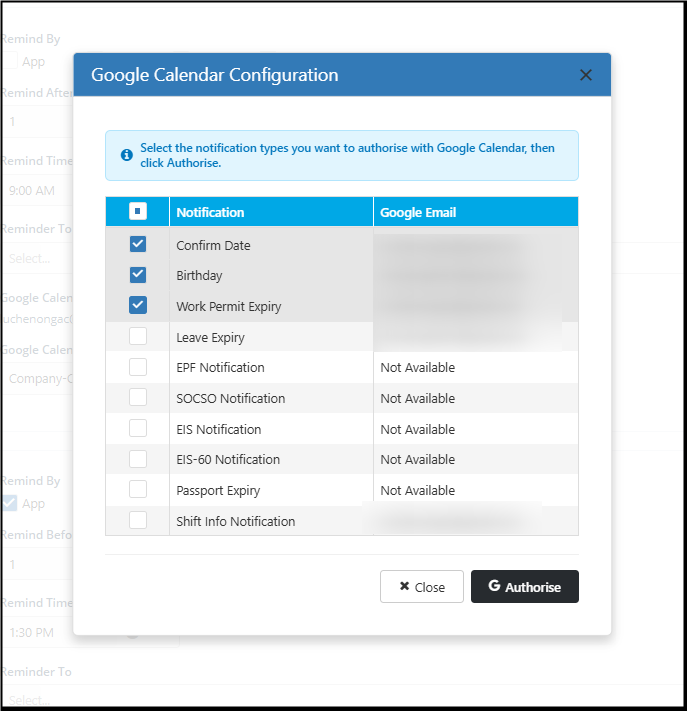Image resolution: width=687 pixels, height=711 pixels.
Task: Open the upper Reminder To Select dropdown behind dialog
Action: coord(38,258)
